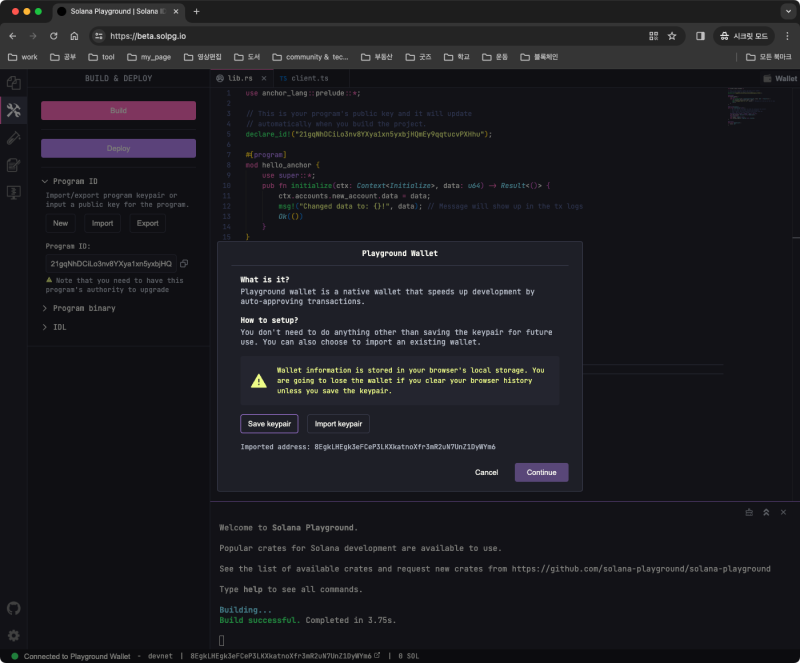Expand the IDL section
This screenshot has width=800, height=663.
pos(54,327)
